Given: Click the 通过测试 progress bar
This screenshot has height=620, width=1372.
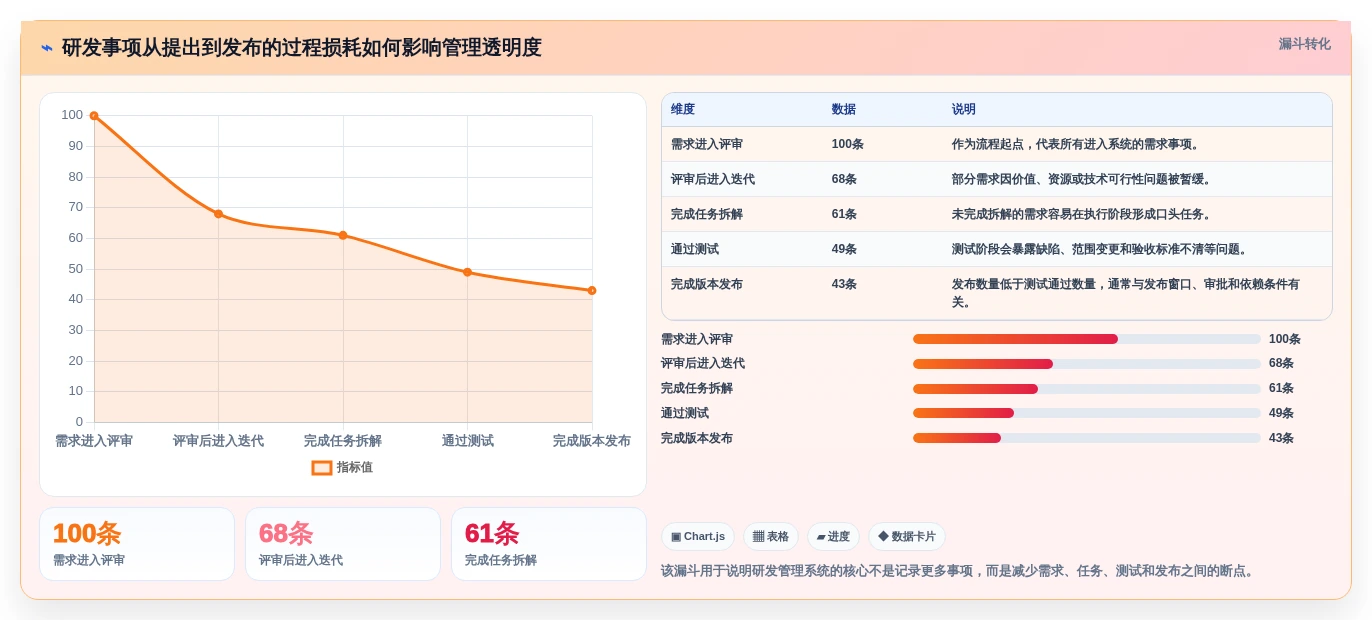Looking at the screenshot, I should pos(1087,413).
